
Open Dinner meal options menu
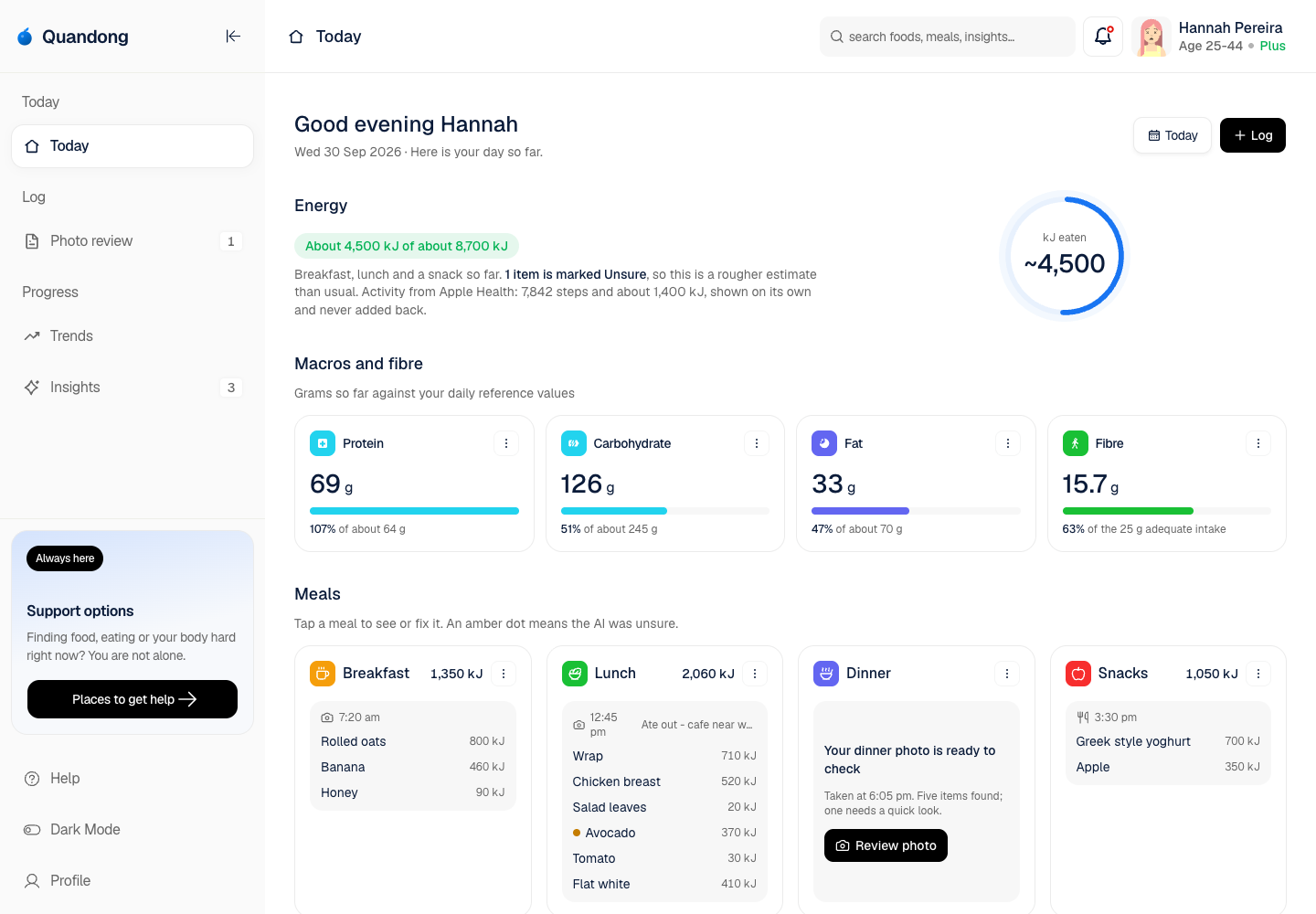[x=1007, y=674]
